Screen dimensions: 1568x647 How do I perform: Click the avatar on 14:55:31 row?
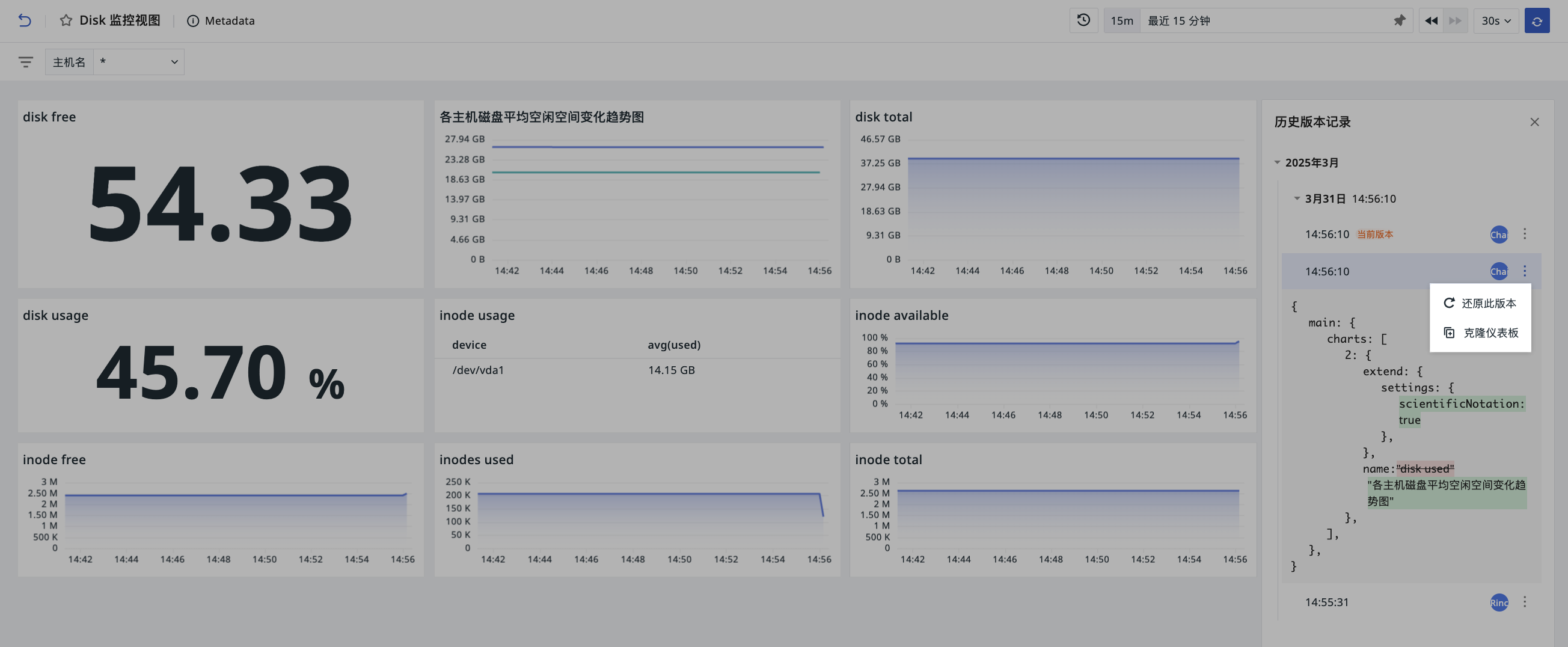[x=1499, y=602]
